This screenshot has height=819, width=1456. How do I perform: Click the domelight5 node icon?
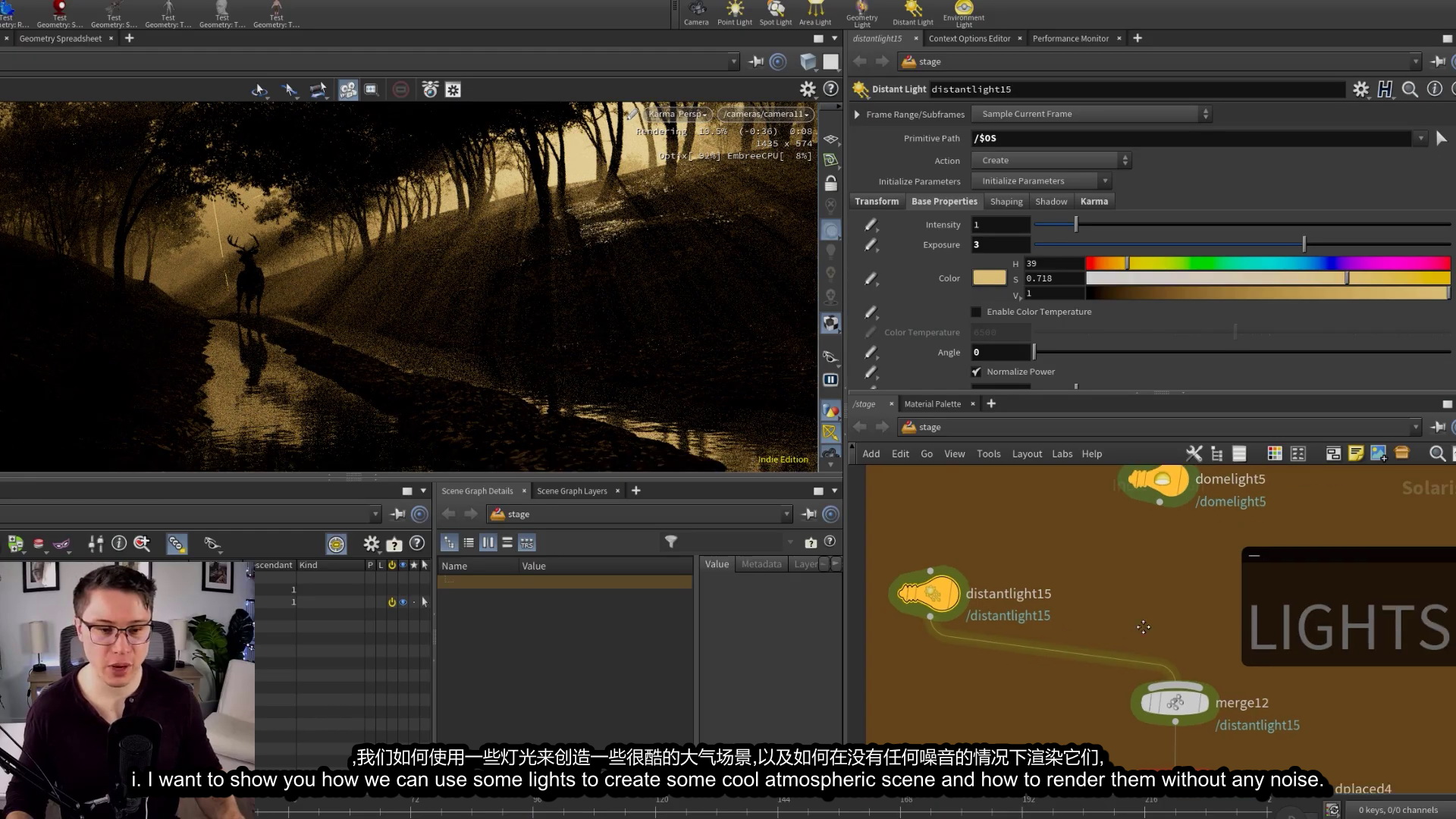tap(1159, 480)
